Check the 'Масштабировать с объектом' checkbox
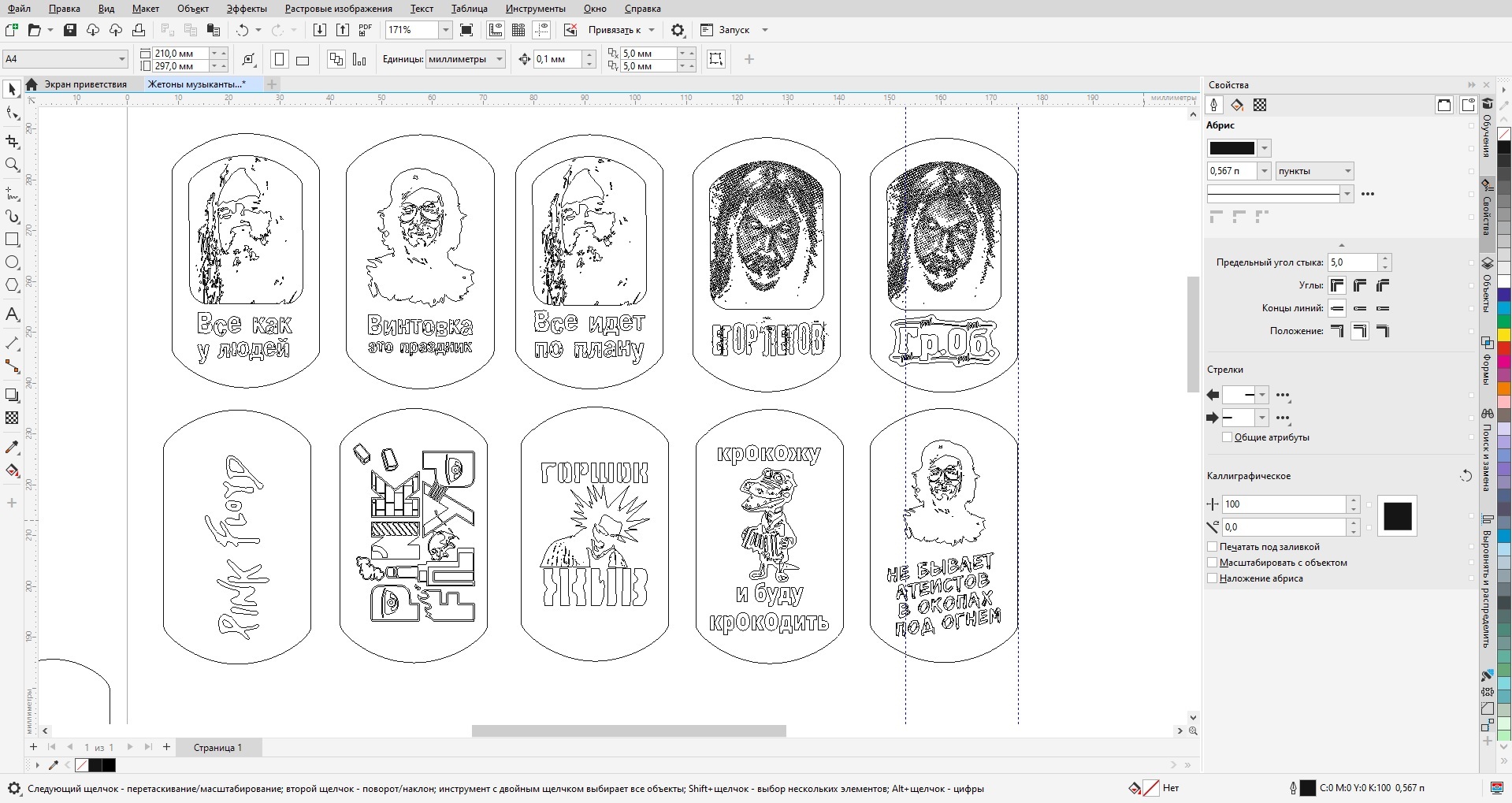This screenshot has height=803, width=1512. pyautogui.click(x=1213, y=562)
